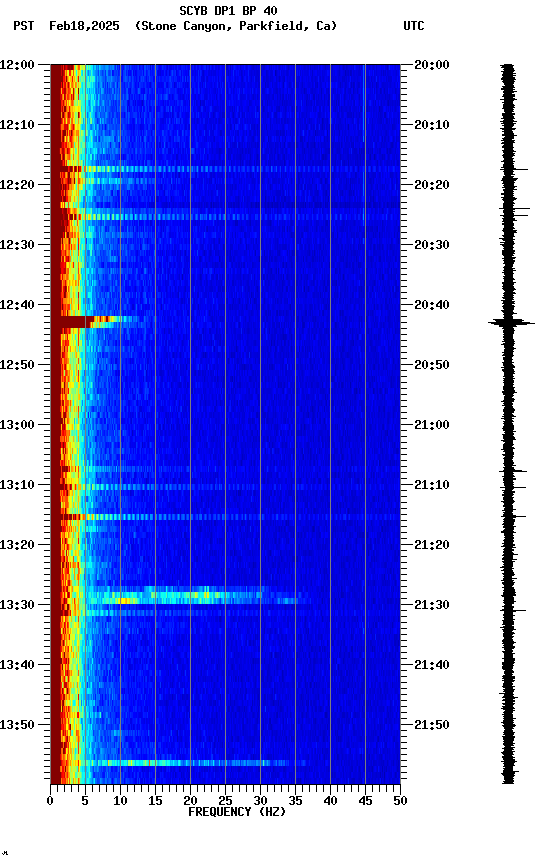Click the 'UTC' timezone label
Image resolution: width=552 pixels, height=864 pixels.
click(x=414, y=26)
